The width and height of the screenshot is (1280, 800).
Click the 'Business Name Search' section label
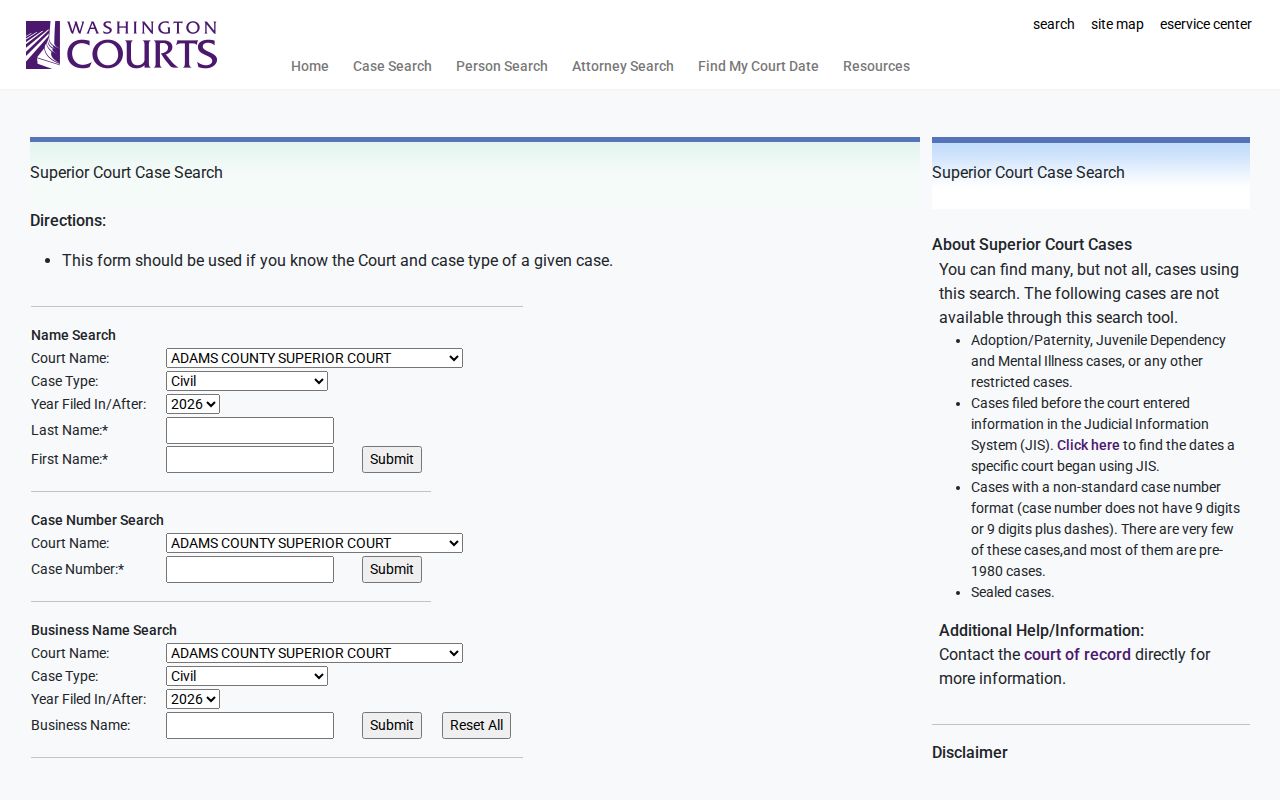tap(104, 630)
